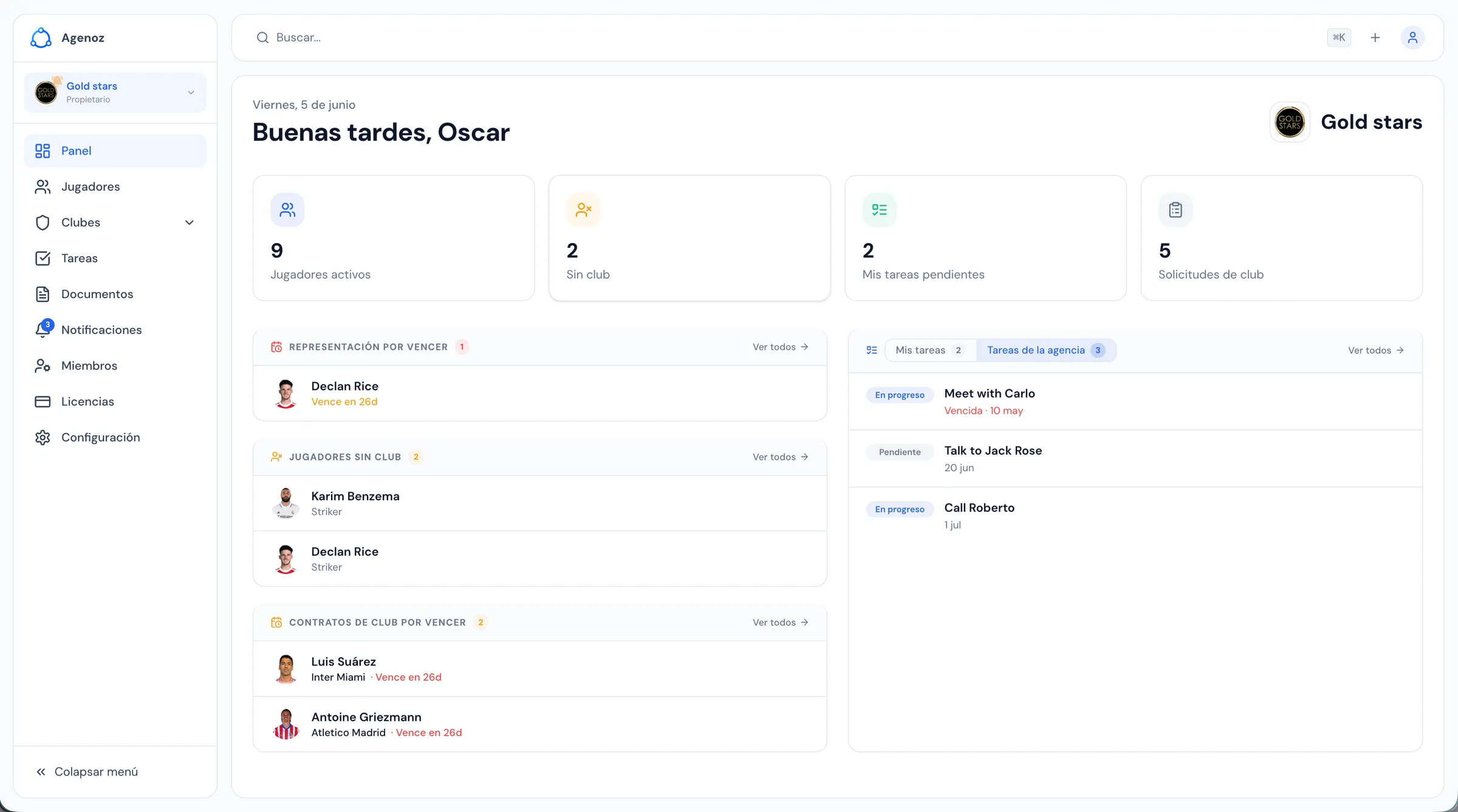Click Karim Benzema's photo
This screenshot has width=1458, height=812.
point(286,503)
